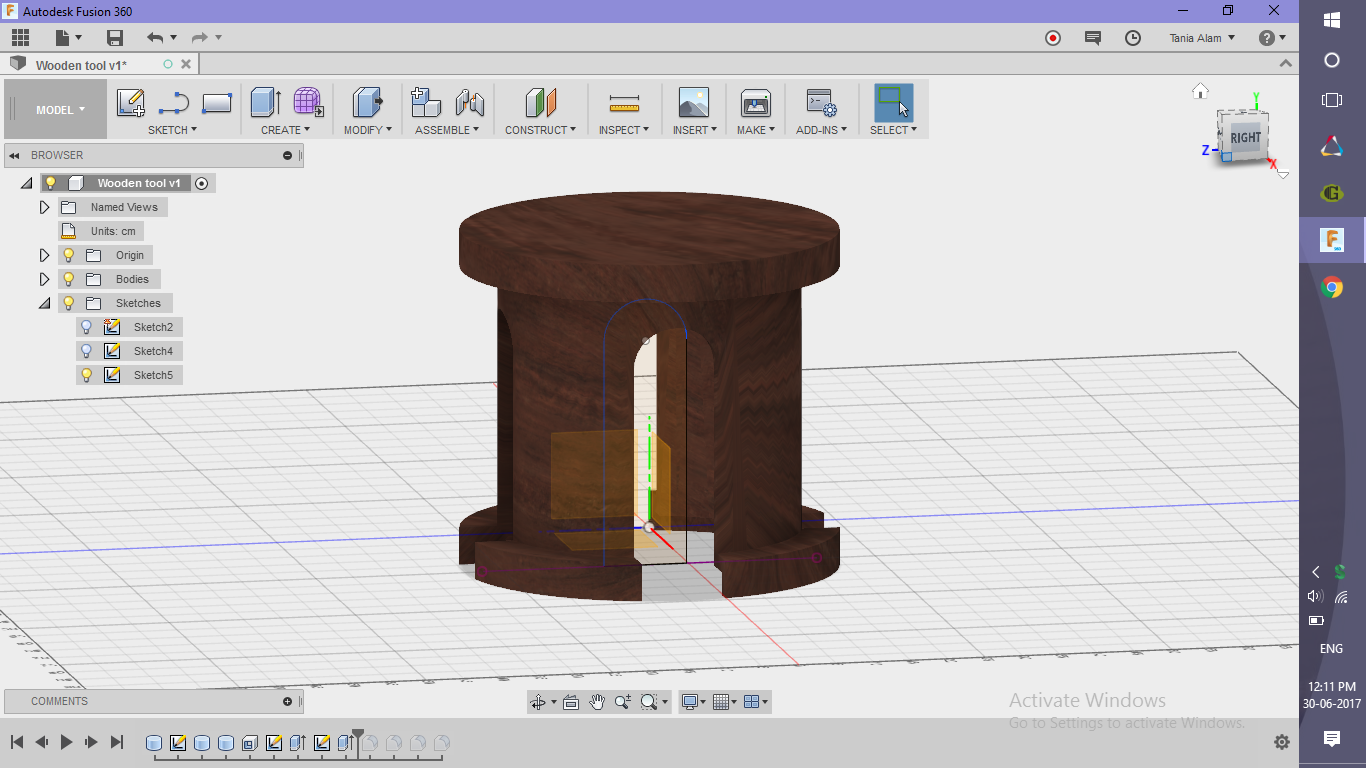
Task: Select the Pan hand tool
Action: click(597, 702)
